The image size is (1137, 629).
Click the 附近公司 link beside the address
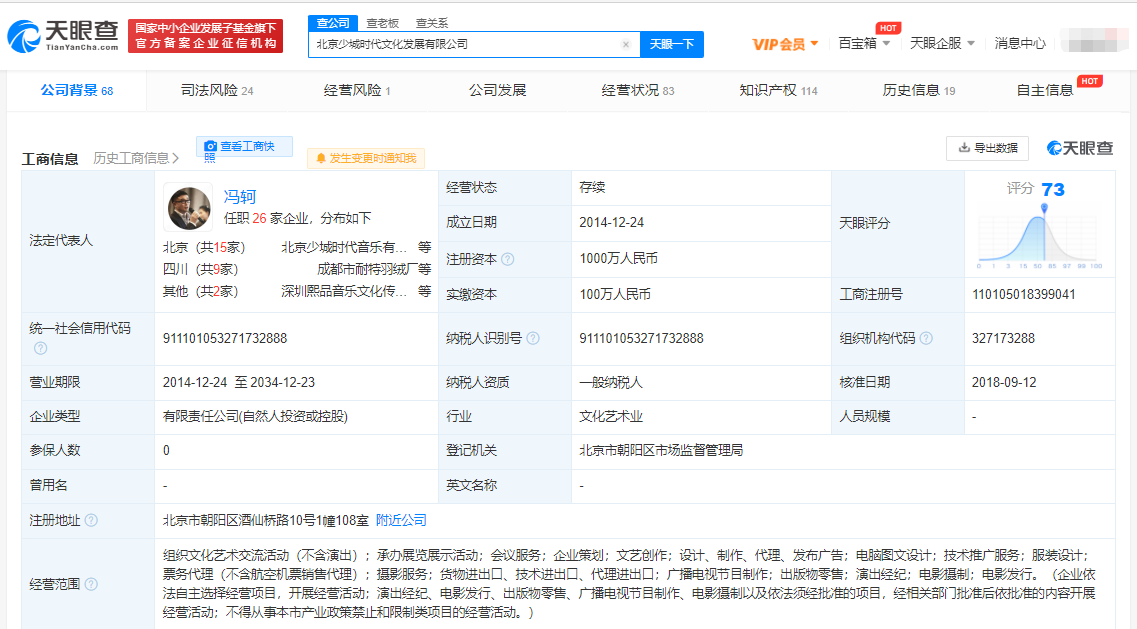pos(401,520)
